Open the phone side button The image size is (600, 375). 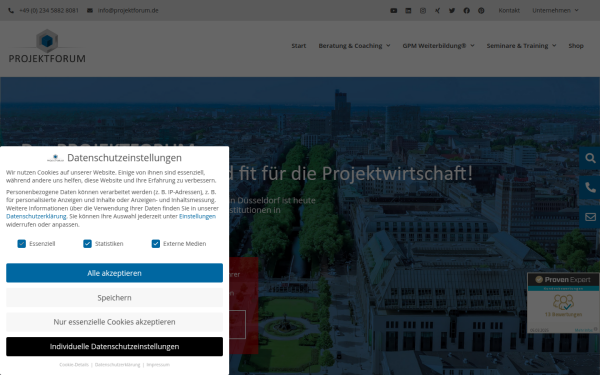pyautogui.click(x=590, y=188)
